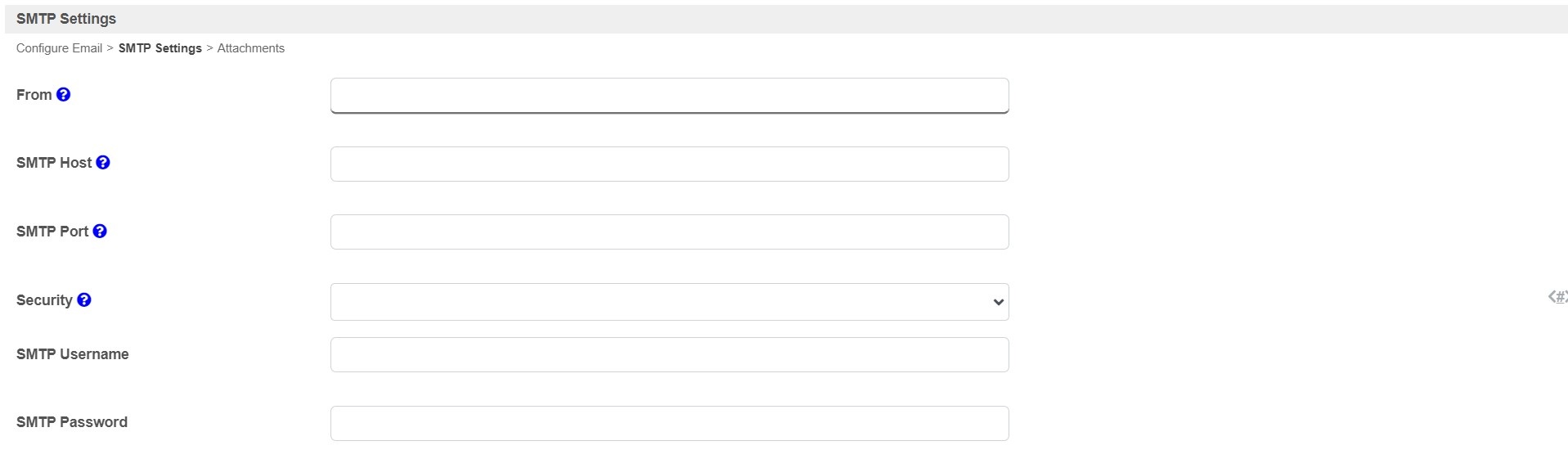The height and width of the screenshot is (459, 1568).
Task: Click the SMTP Port question mark icon
Action: pyautogui.click(x=100, y=231)
